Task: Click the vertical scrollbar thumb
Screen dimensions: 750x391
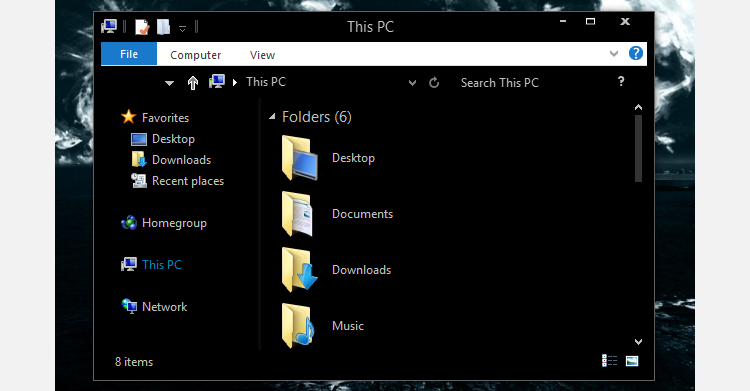Action: pos(638,148)
